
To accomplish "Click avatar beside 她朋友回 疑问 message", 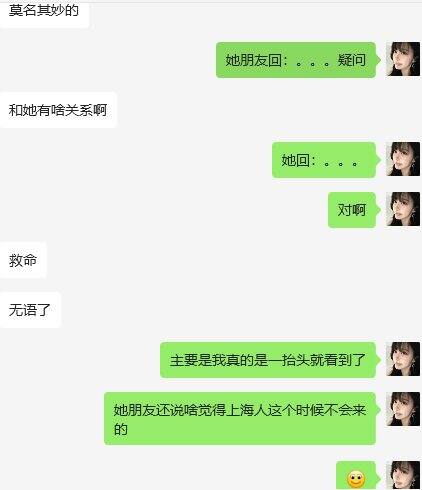I will [x=403, y=59].
